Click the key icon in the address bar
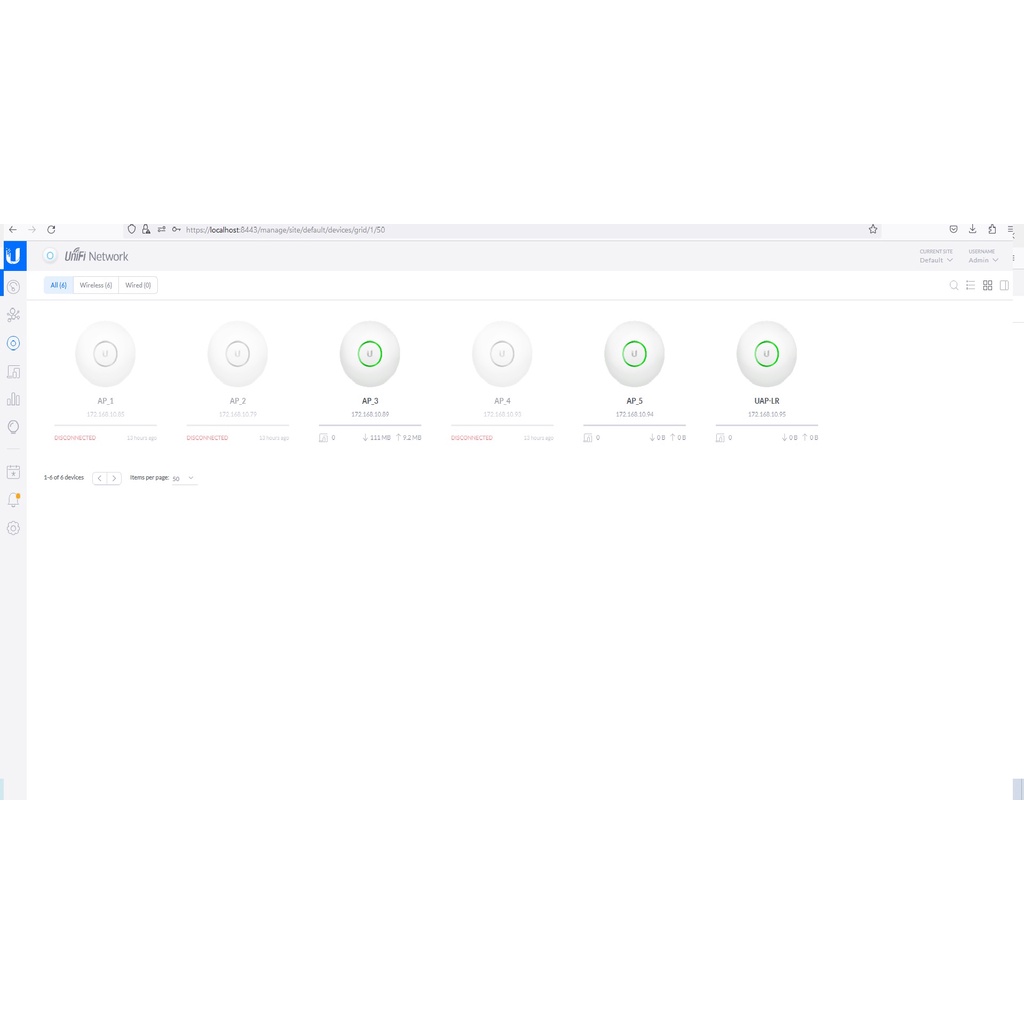Viewport: 1024px width, 1024px height. point(176,229)
